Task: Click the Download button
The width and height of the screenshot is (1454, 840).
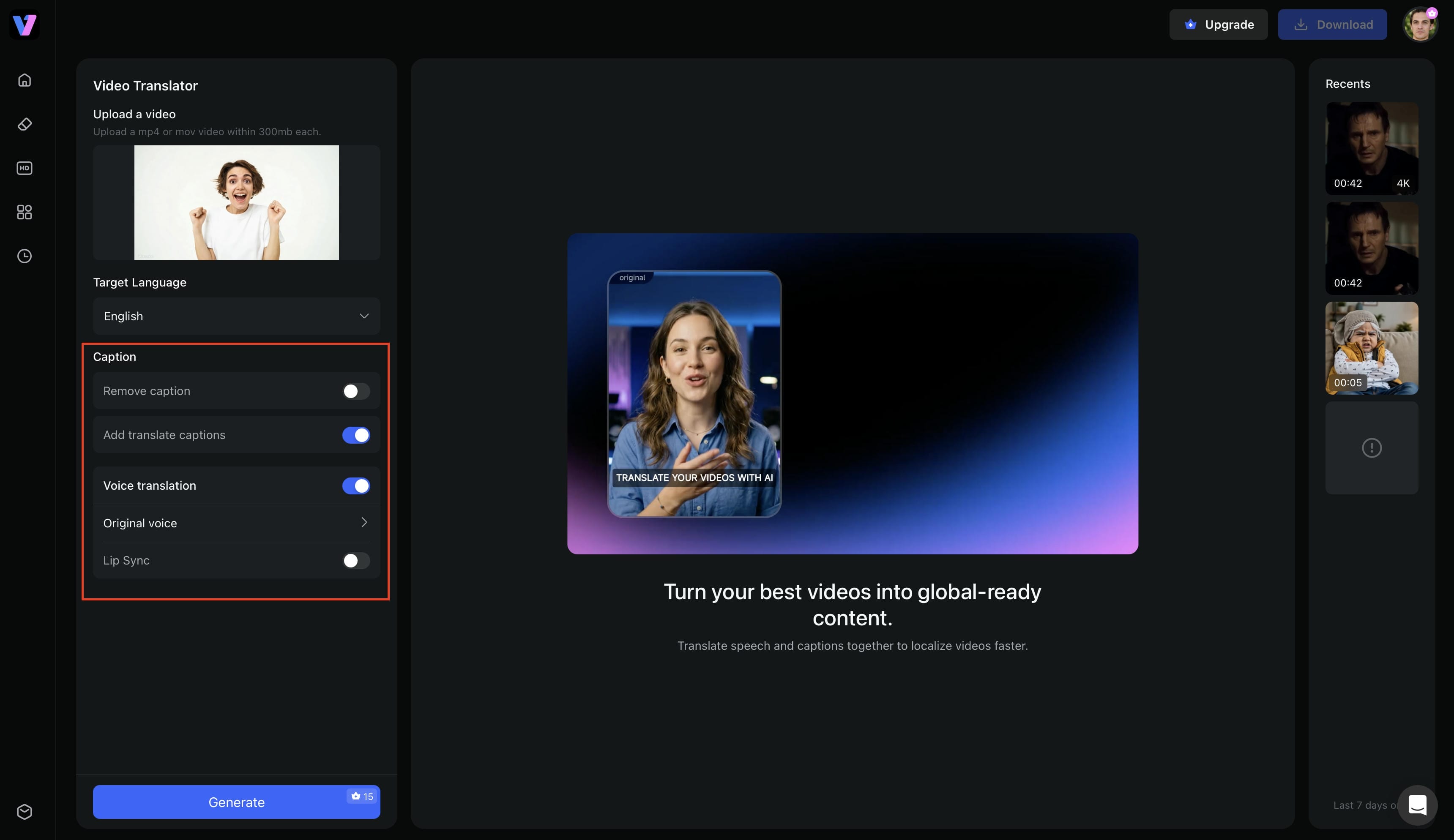Action: pos(1332,24)
